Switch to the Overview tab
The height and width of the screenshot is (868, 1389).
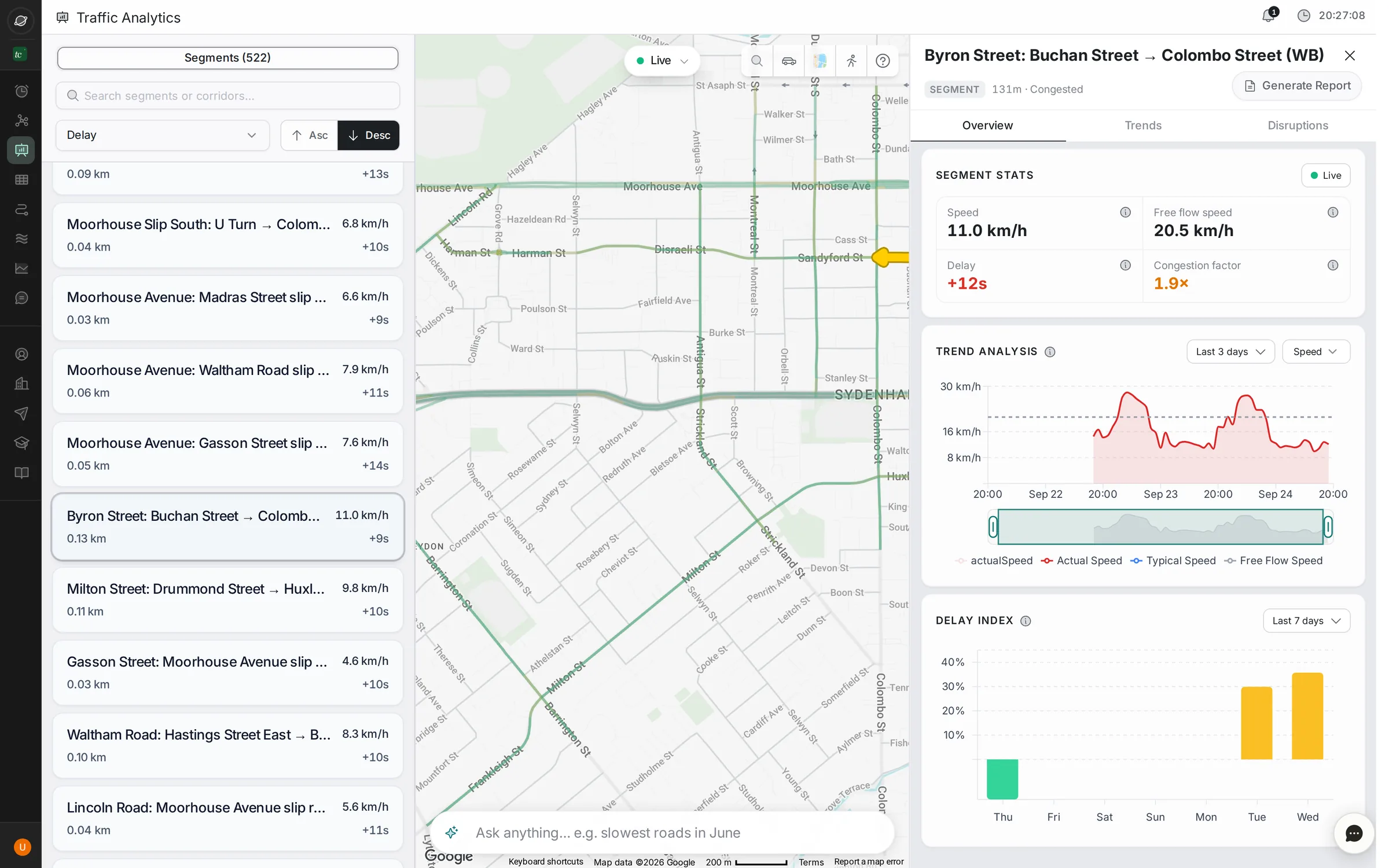tap(987, 126)
